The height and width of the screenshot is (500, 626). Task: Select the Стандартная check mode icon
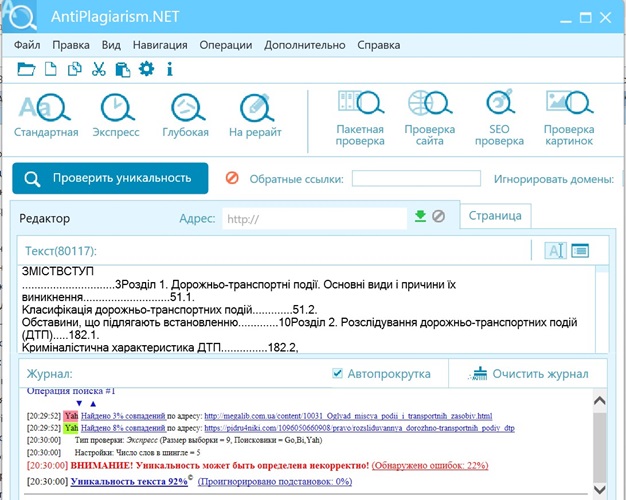point(46,109)
